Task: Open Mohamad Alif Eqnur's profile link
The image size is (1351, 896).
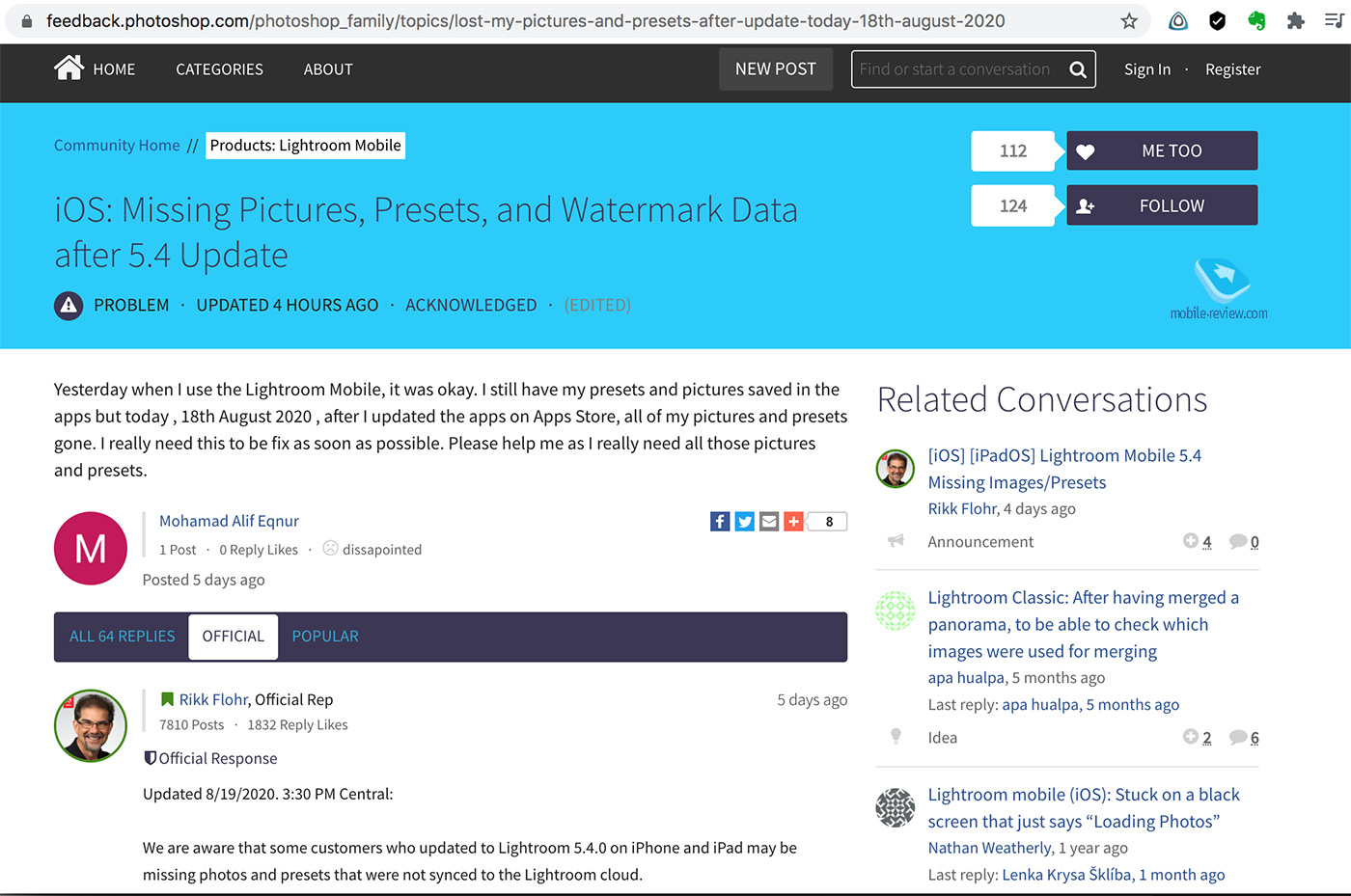Action: pyautogui.click(x=229, y=521)
